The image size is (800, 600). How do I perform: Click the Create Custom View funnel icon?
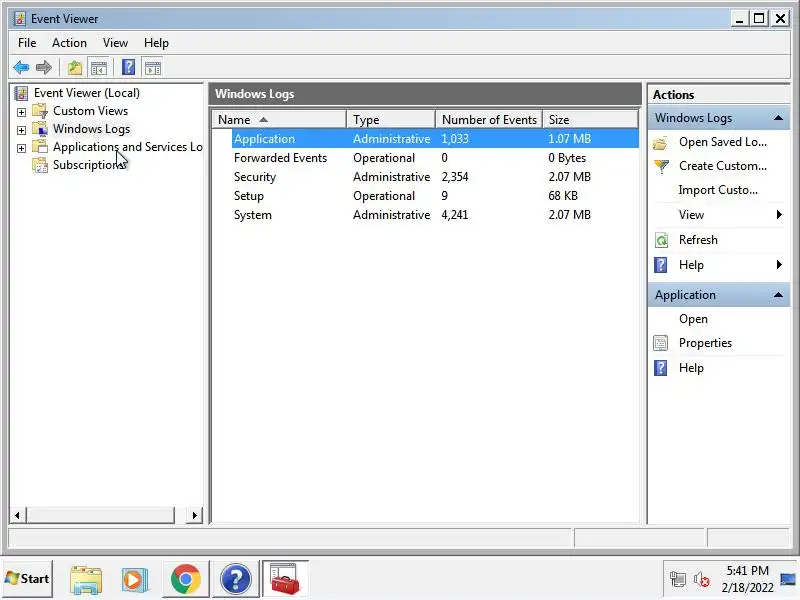click(x=661, y=166)
